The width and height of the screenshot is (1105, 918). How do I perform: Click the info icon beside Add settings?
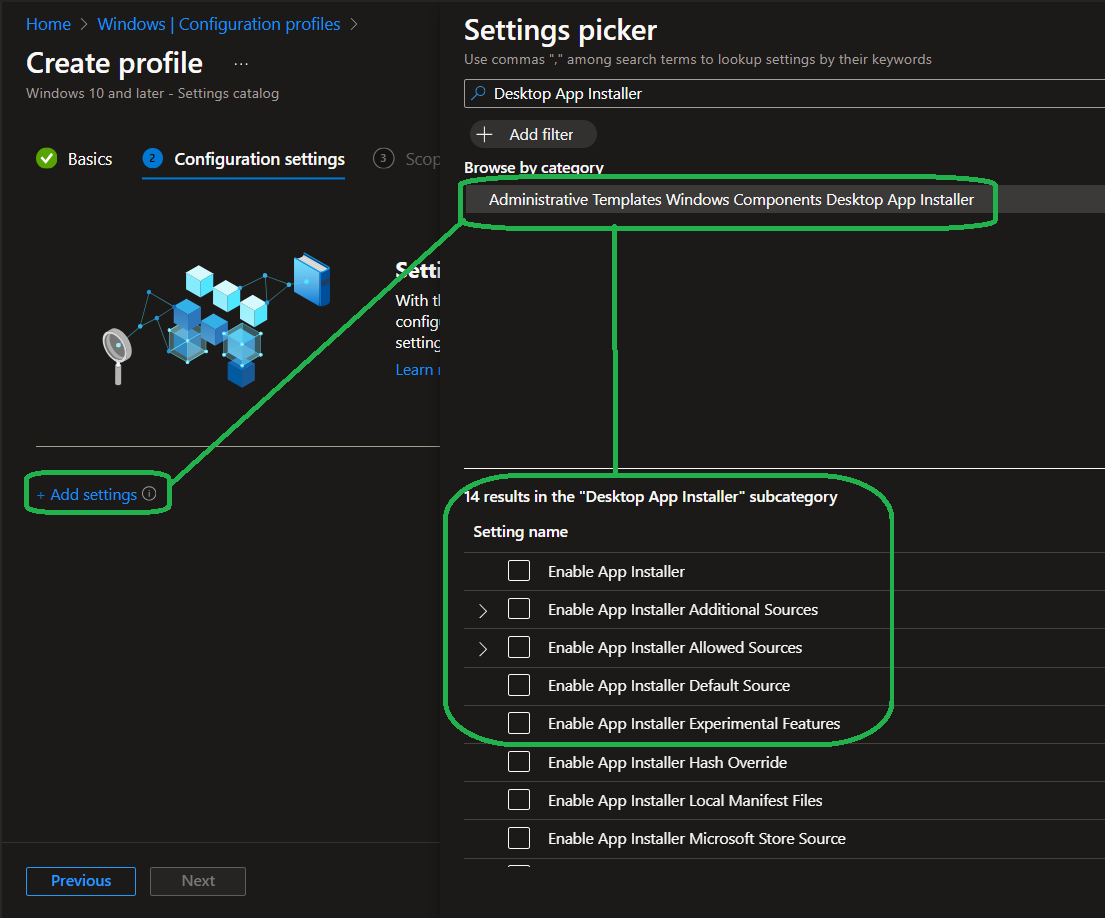[x=149, y=494]
